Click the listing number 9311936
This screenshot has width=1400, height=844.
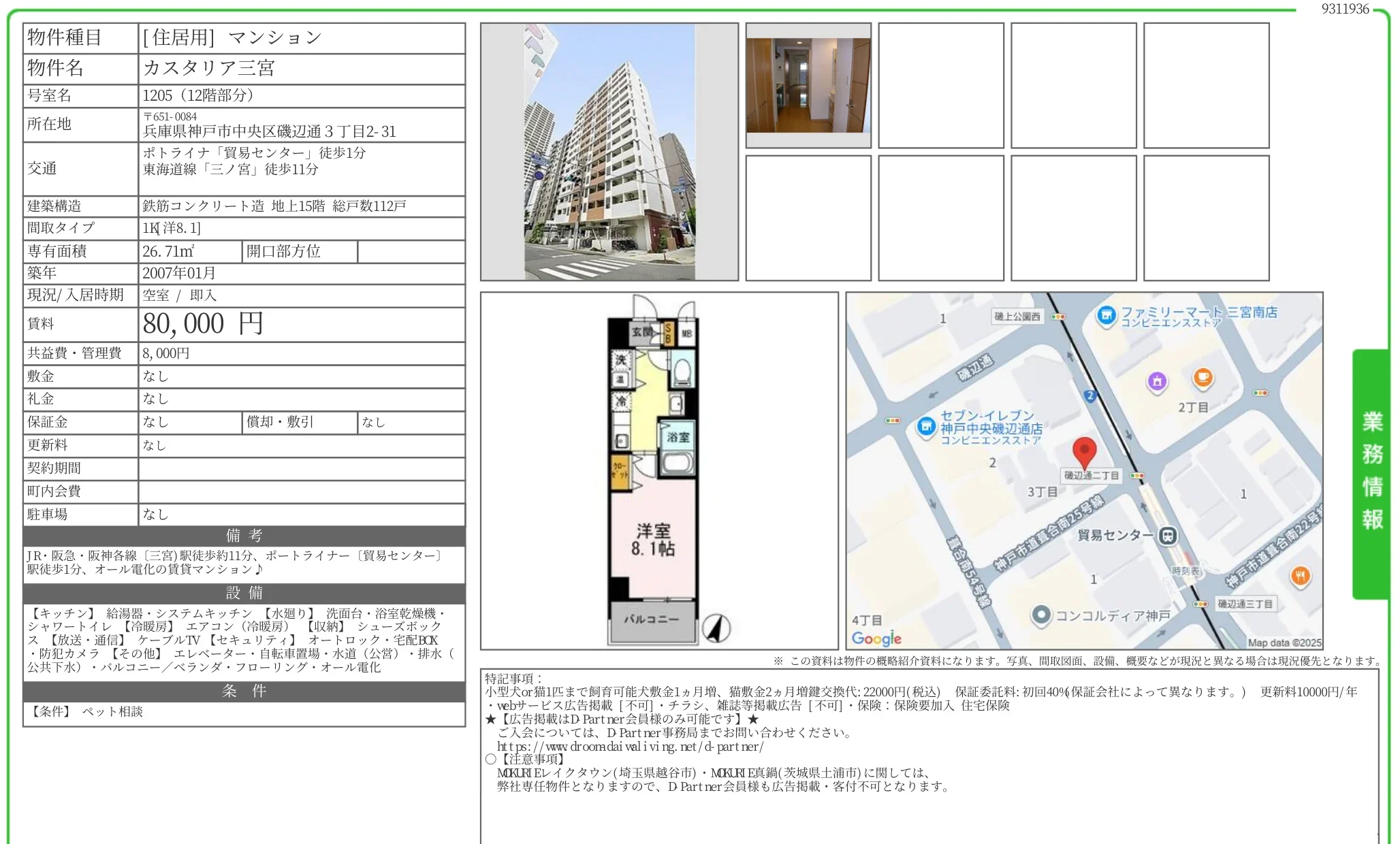tap(1345, 9)
